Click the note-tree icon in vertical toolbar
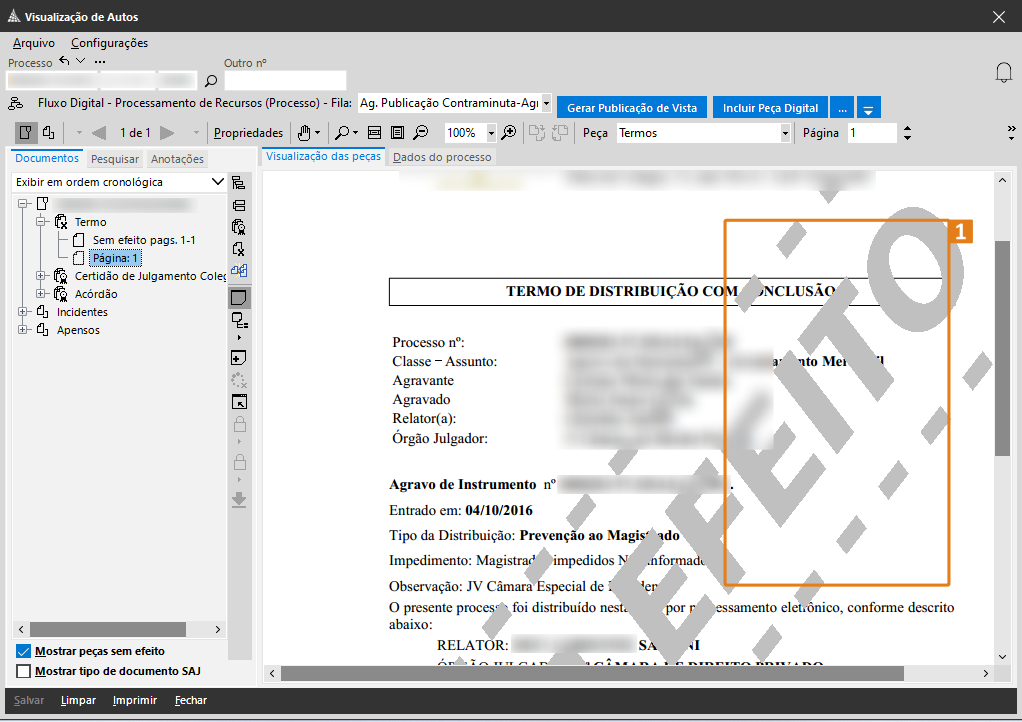The width and height of the screenshot is (1022, 722). pos(239,321)
